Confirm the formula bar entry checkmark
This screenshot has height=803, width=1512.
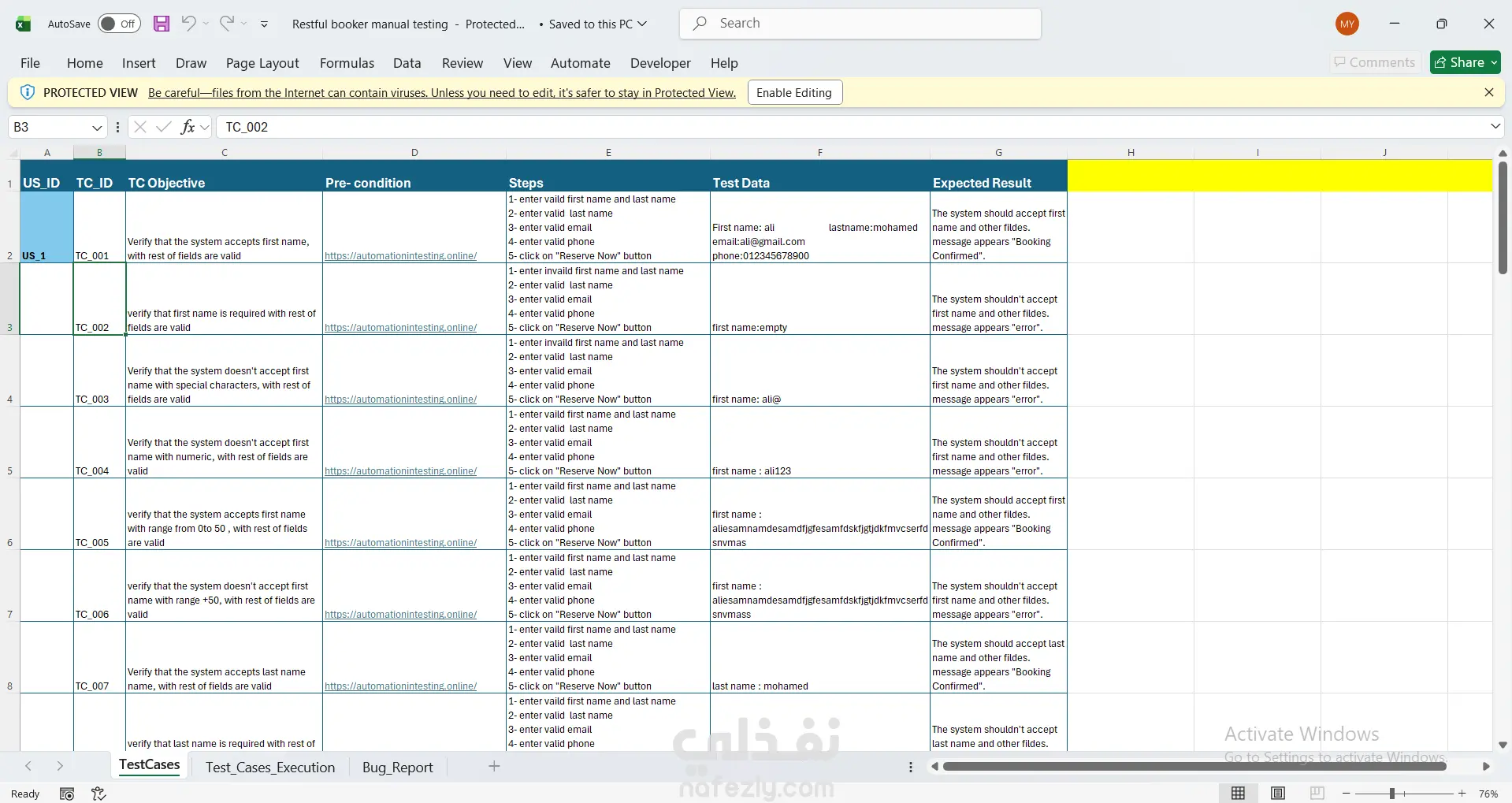pos(164,127)
